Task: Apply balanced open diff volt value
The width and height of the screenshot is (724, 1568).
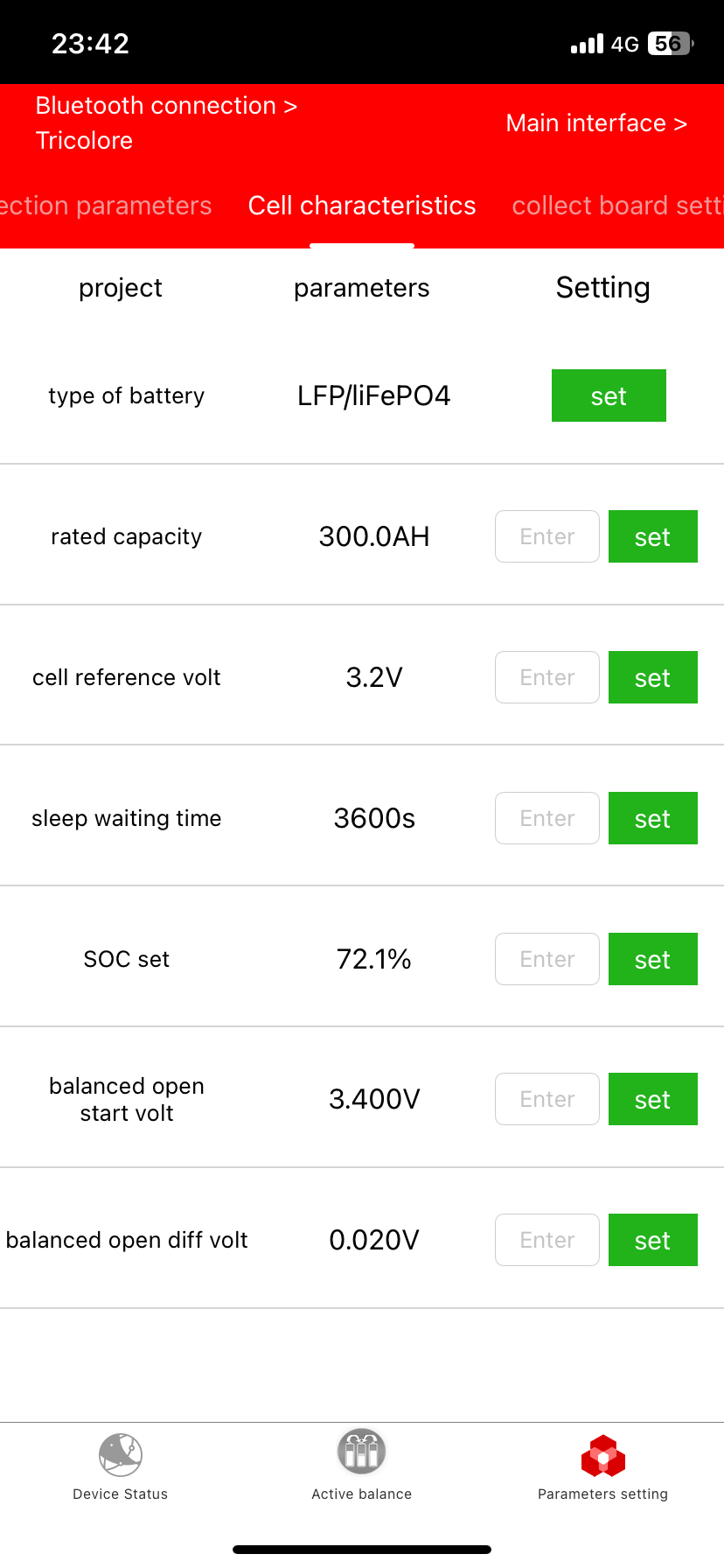Action: 652,1240
